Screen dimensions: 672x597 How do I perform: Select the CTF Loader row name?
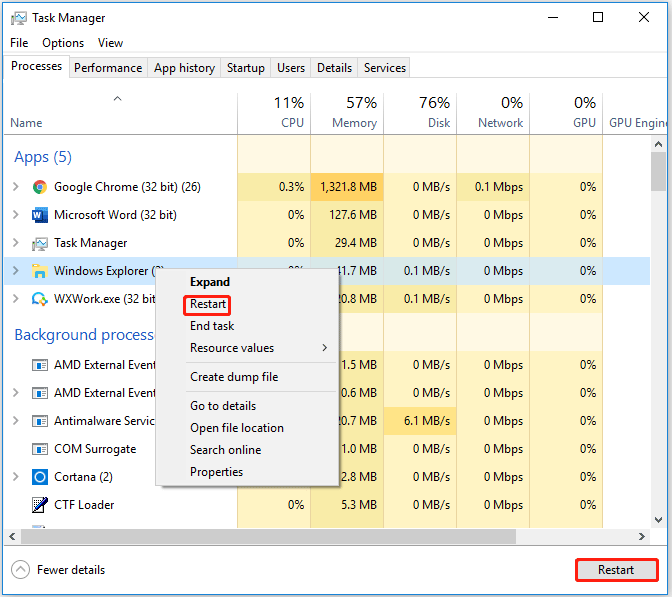[84, 505]
